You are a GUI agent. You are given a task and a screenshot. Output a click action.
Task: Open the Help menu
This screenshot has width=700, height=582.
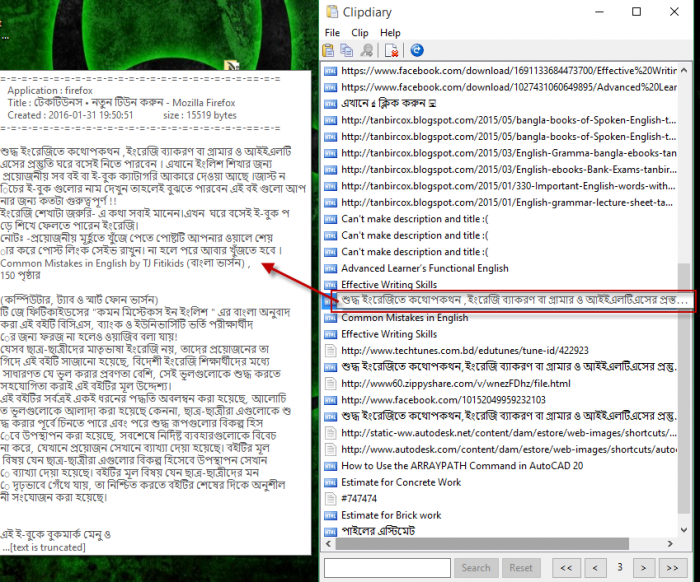coord(390,33)
